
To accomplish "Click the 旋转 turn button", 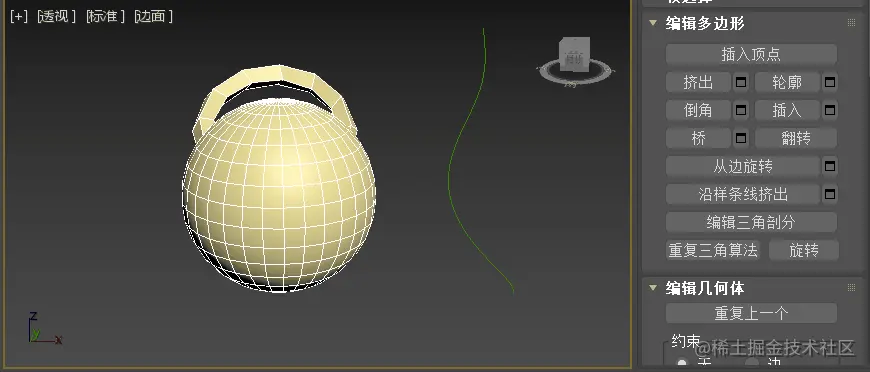I will coord(804,250).
